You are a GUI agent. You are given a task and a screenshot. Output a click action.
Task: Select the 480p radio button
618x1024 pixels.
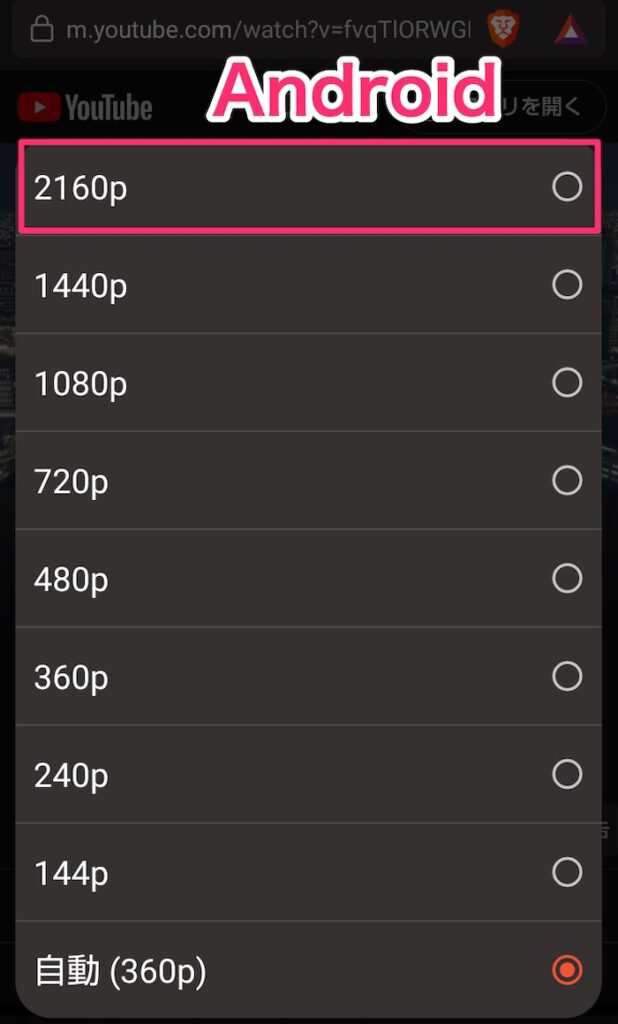[x=566, y=578]
